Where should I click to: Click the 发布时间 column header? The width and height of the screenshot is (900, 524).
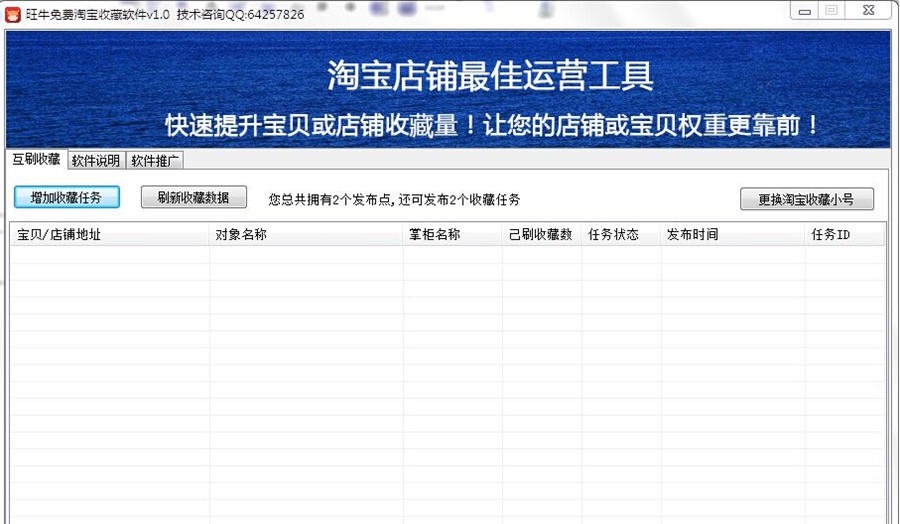tap(732, 234)
